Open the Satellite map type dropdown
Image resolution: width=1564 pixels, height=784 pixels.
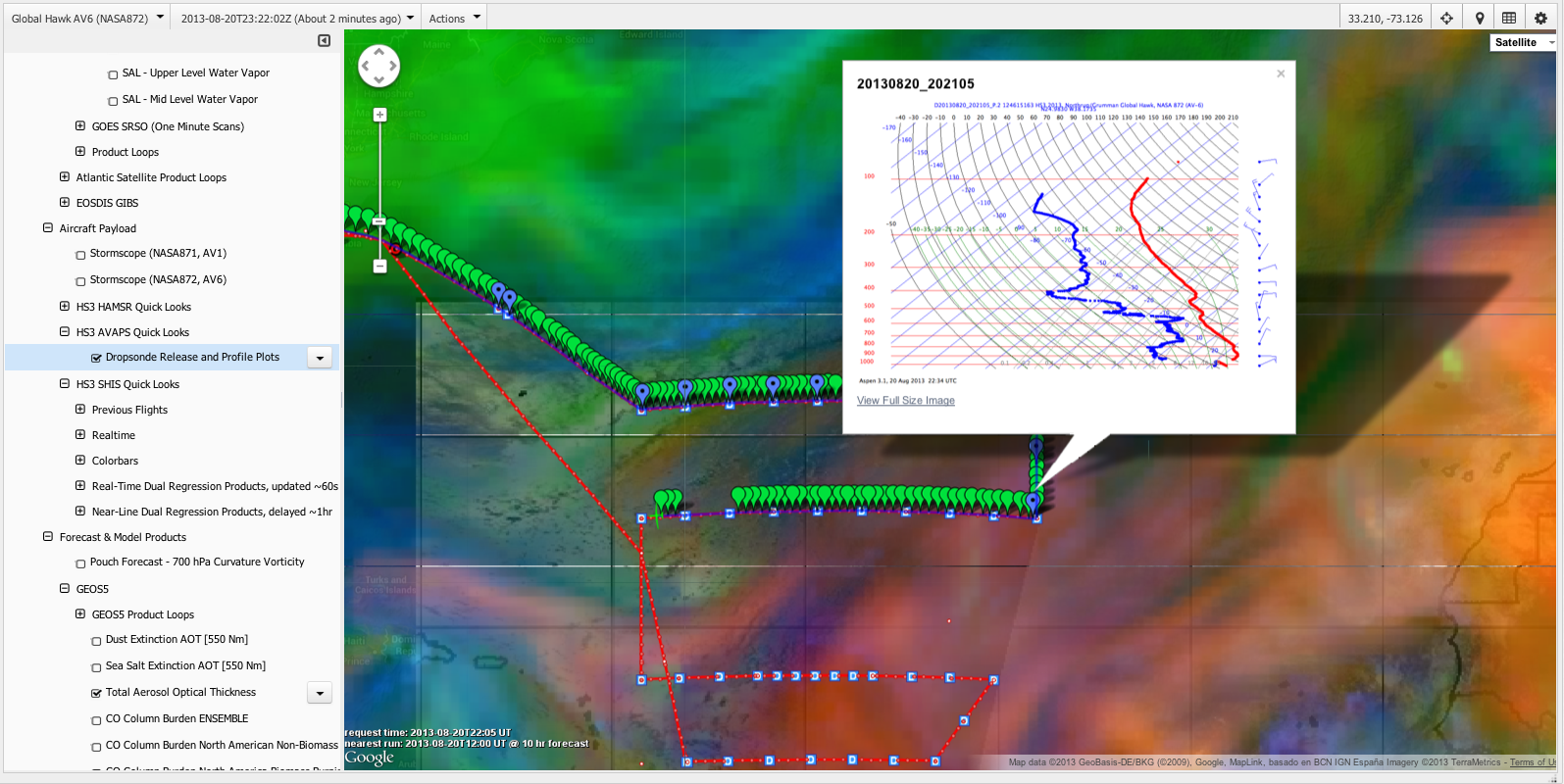pyautogui.click(x=1522, y=42)
